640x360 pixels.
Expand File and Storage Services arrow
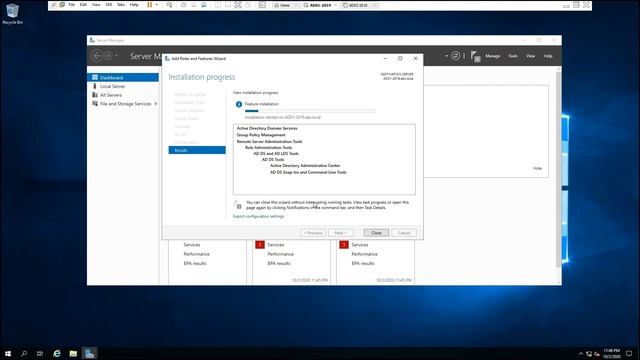point(156,104)
